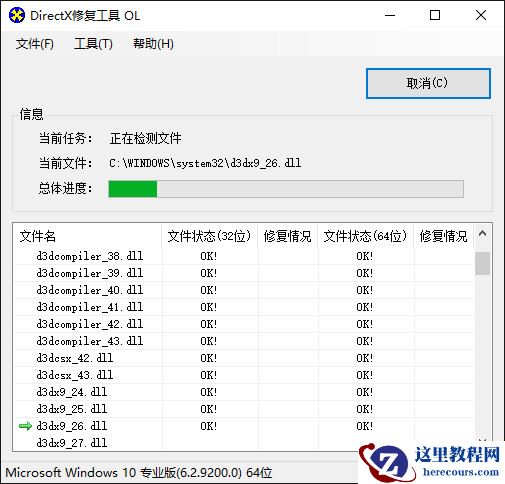This screenshot has width=505, height=484.
Task: Click 64-bit OK! status for d3dx9_25.dll
Action: (x=365, y=409)
